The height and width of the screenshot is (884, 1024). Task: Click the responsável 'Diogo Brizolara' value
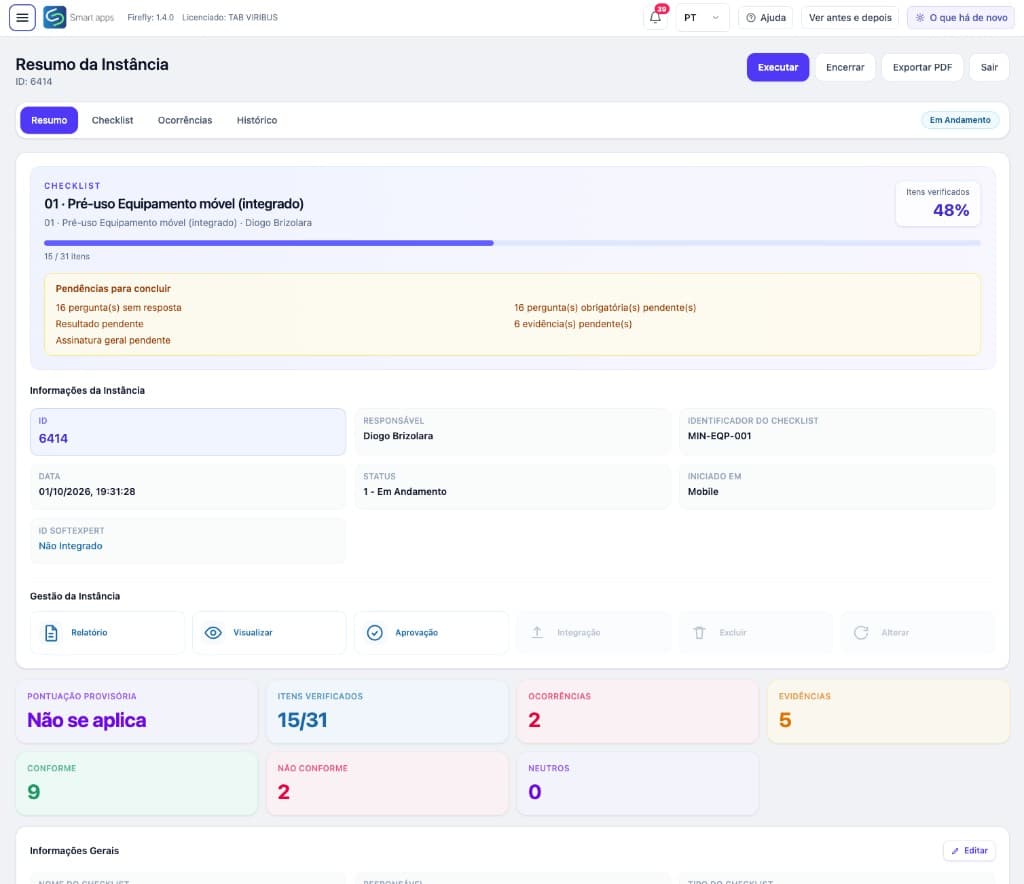(x=398, y=436)
